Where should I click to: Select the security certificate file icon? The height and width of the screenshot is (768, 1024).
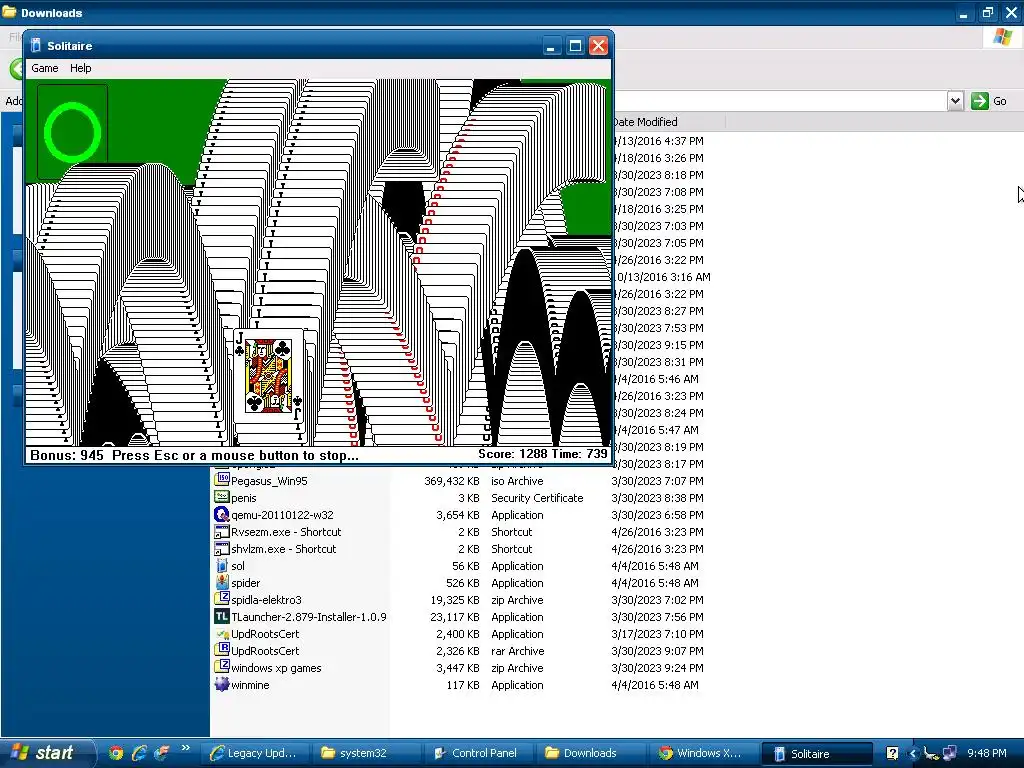tap(222, 497)
